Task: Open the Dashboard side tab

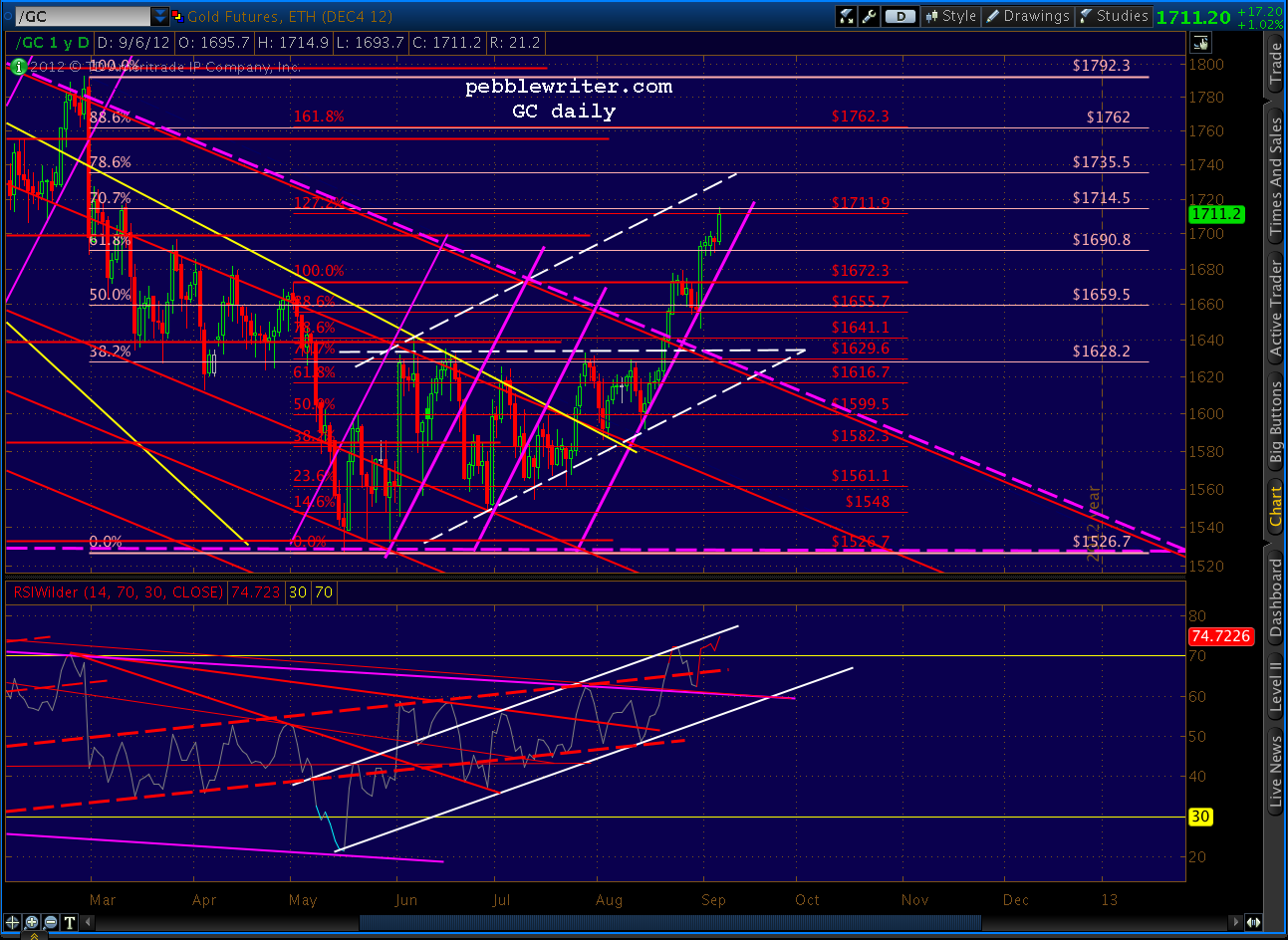Action: (x=1276, y=597)
